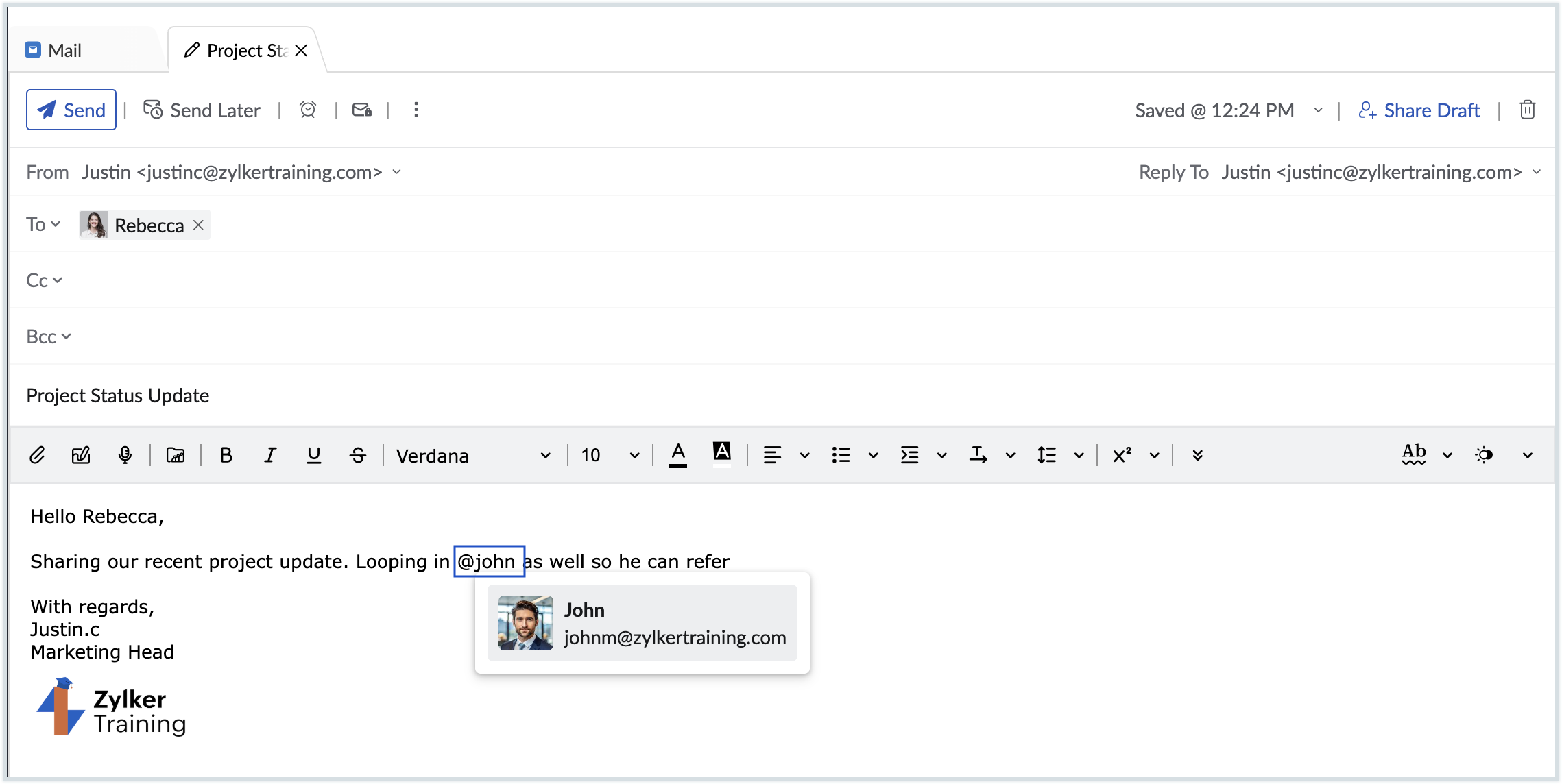
Task: Click the signature insert icon
Action: click(81, 455)
